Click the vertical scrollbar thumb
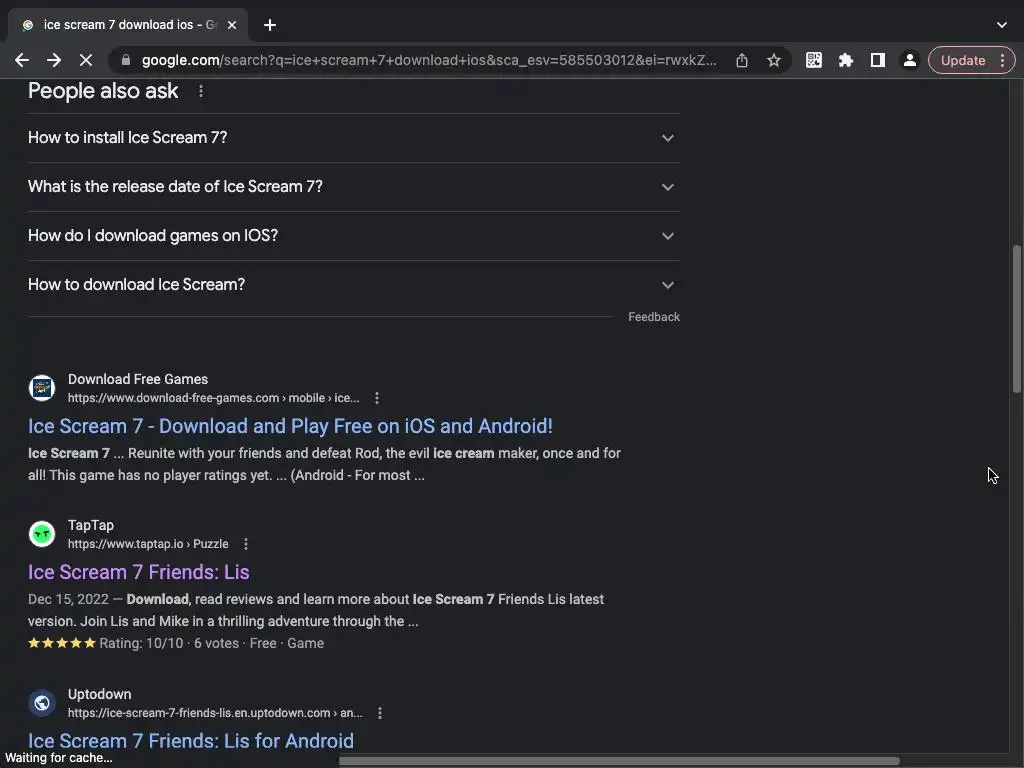The width and height of the screenshot is (1024, 768). click(x=1017, y=319)
